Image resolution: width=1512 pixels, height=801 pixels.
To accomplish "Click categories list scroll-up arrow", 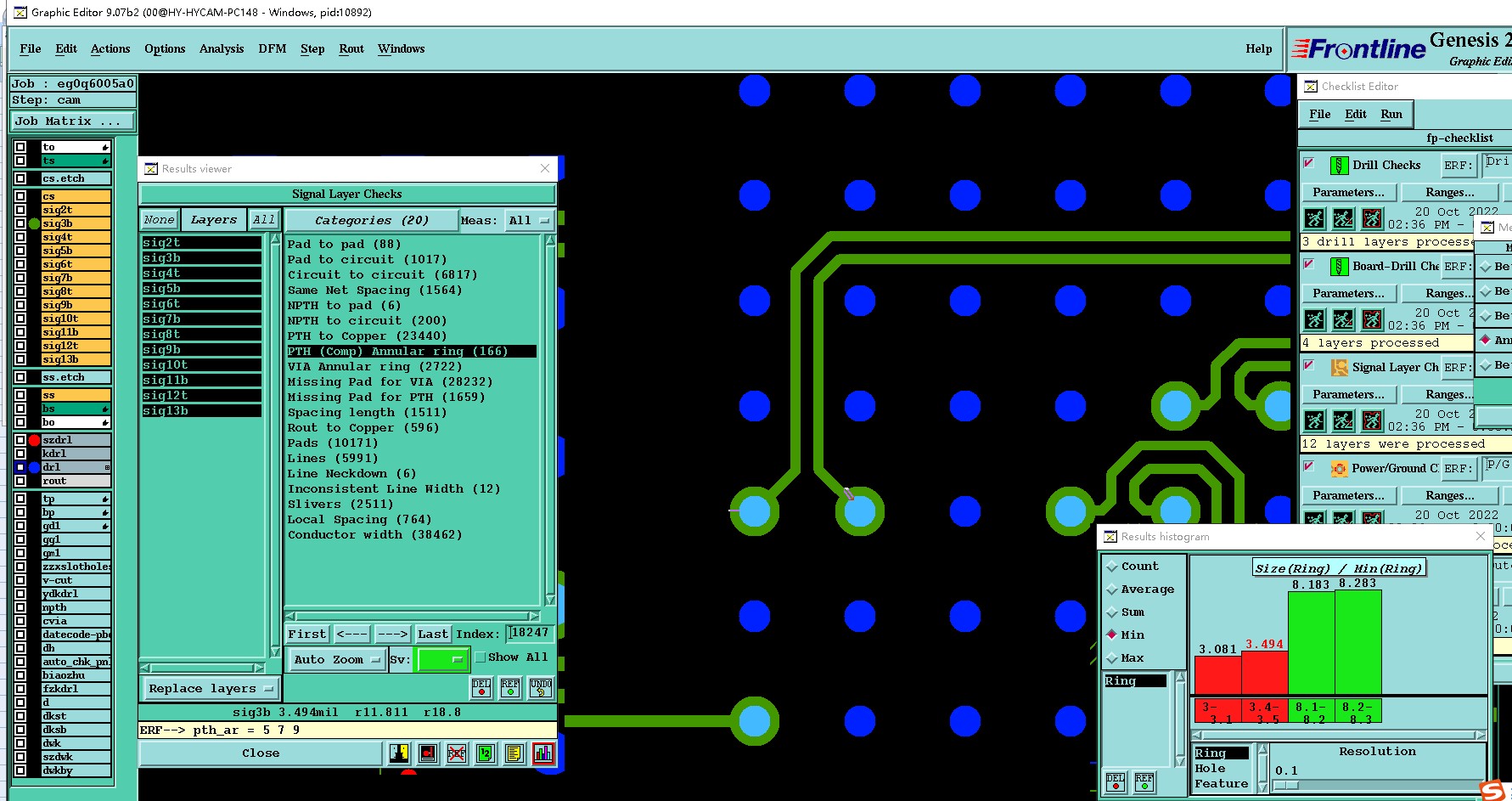I will pyautogui.click(x=549, y=240).
